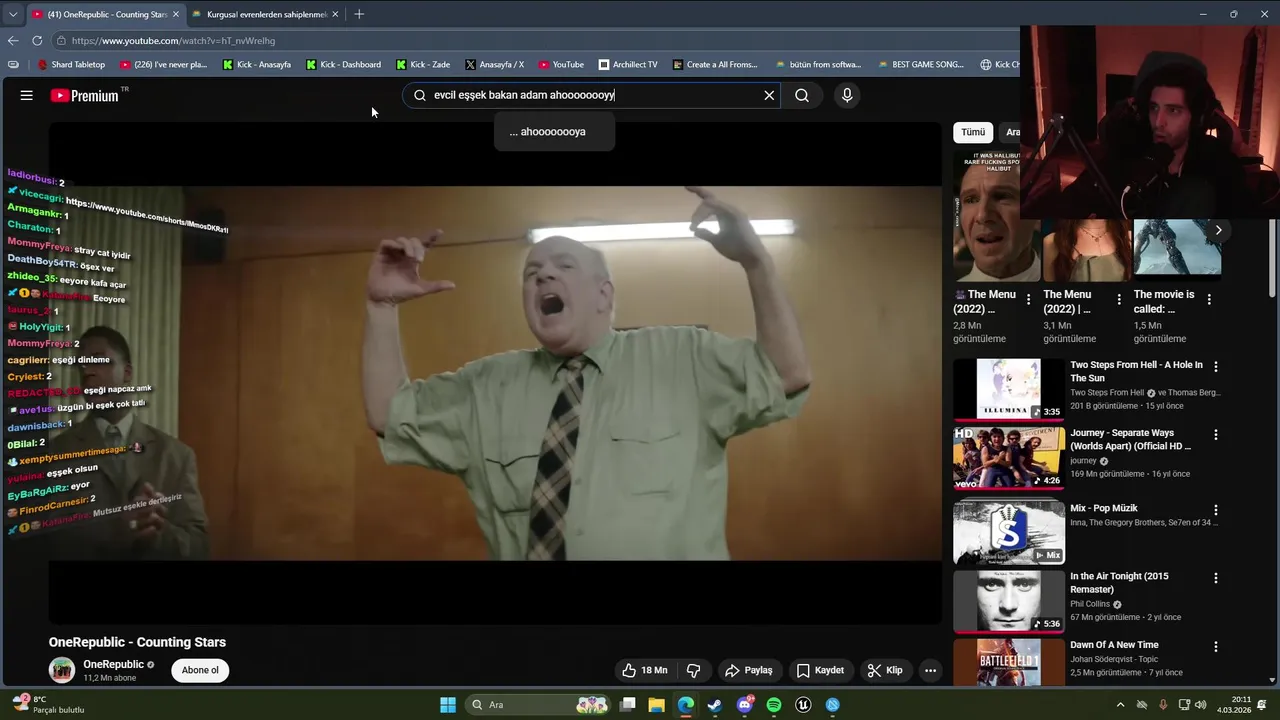Close the 'Kurgusal evrenlerden' browser tab

coord(335,14)
